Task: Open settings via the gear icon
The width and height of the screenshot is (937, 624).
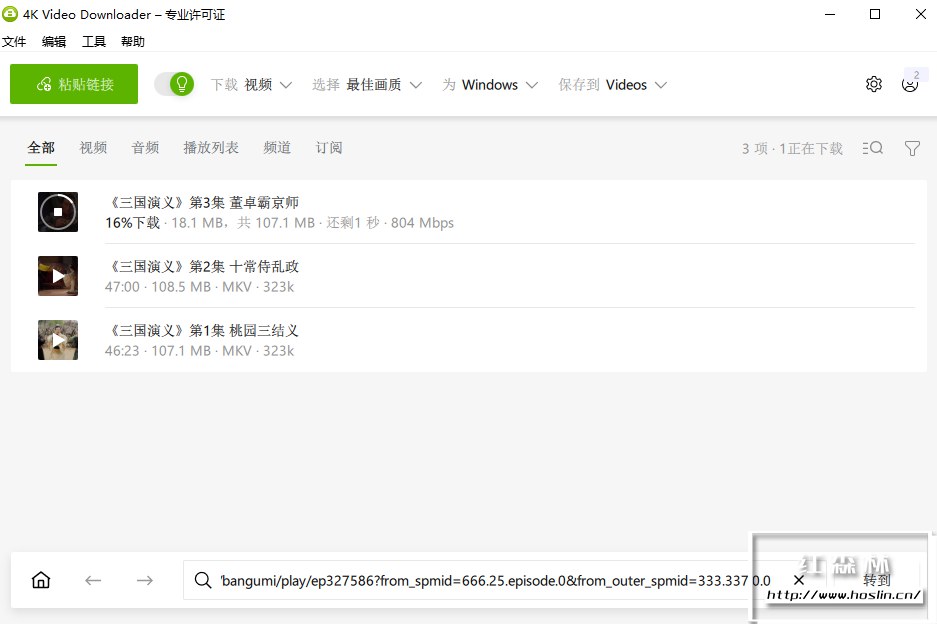Action: coord(874,84)
